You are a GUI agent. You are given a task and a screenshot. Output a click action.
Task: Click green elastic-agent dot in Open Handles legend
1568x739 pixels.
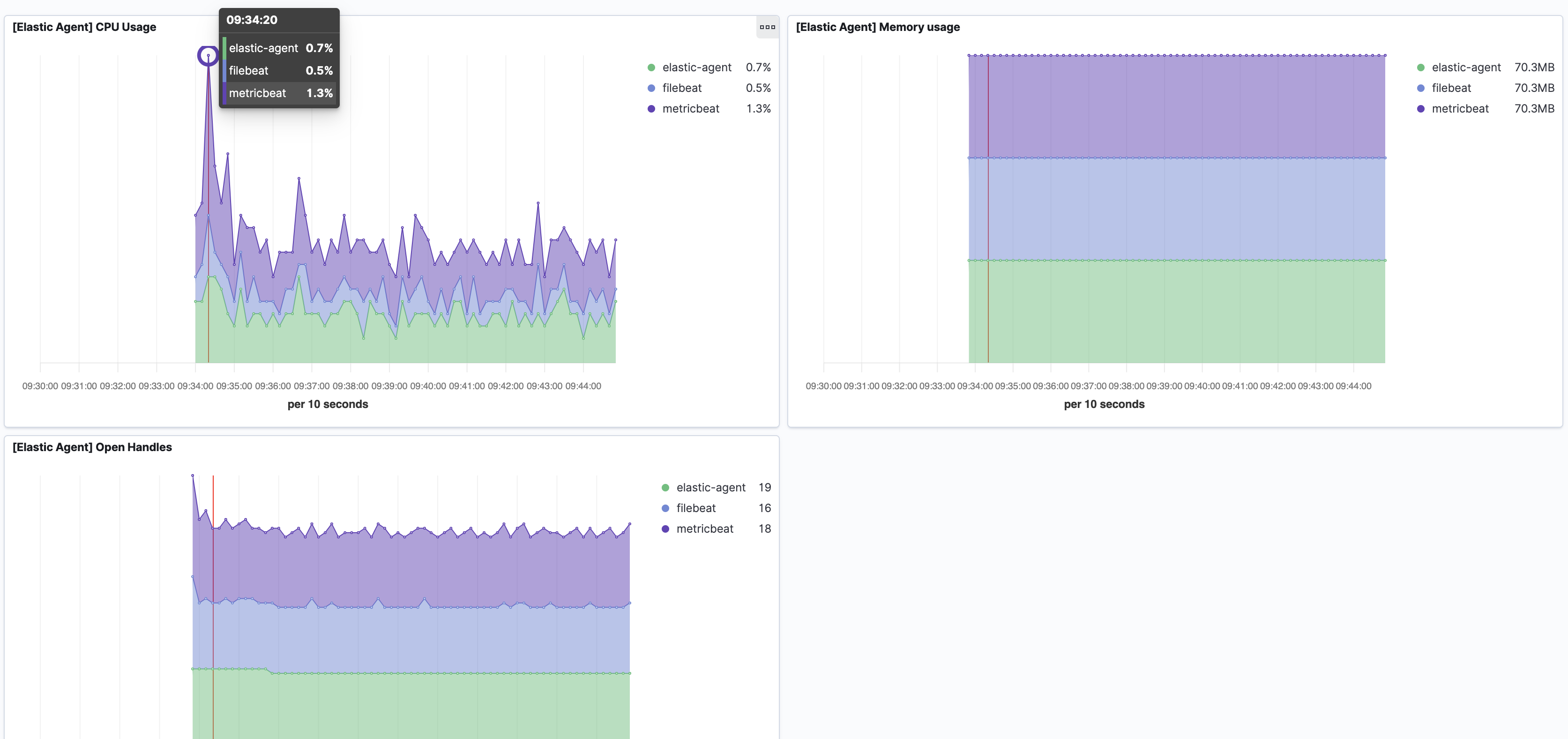[x=665, y=488]
